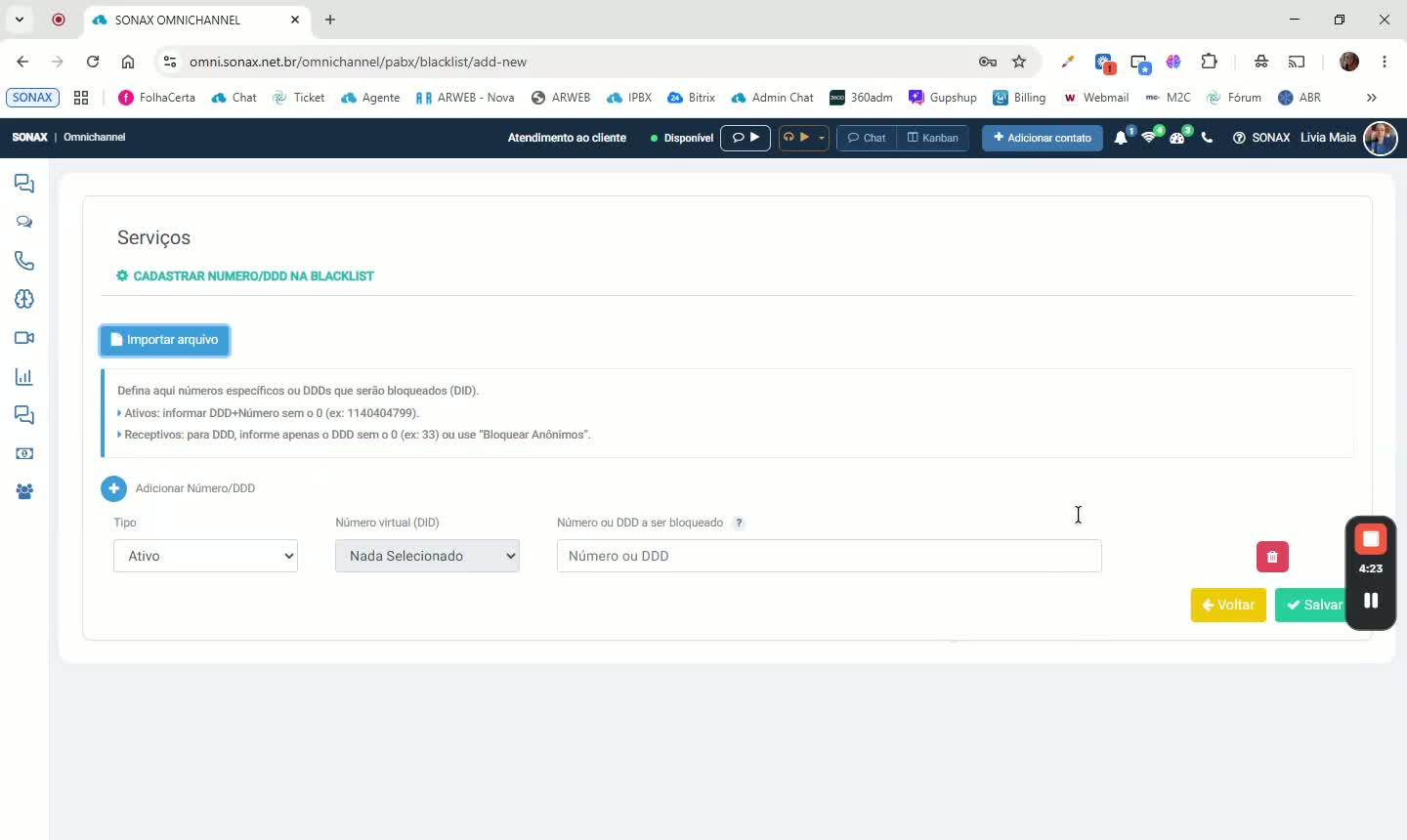The height and width of the screenshot is (840, 1407).
Task: Click the Importar arquivo button
Action: [x=165, y=340]
